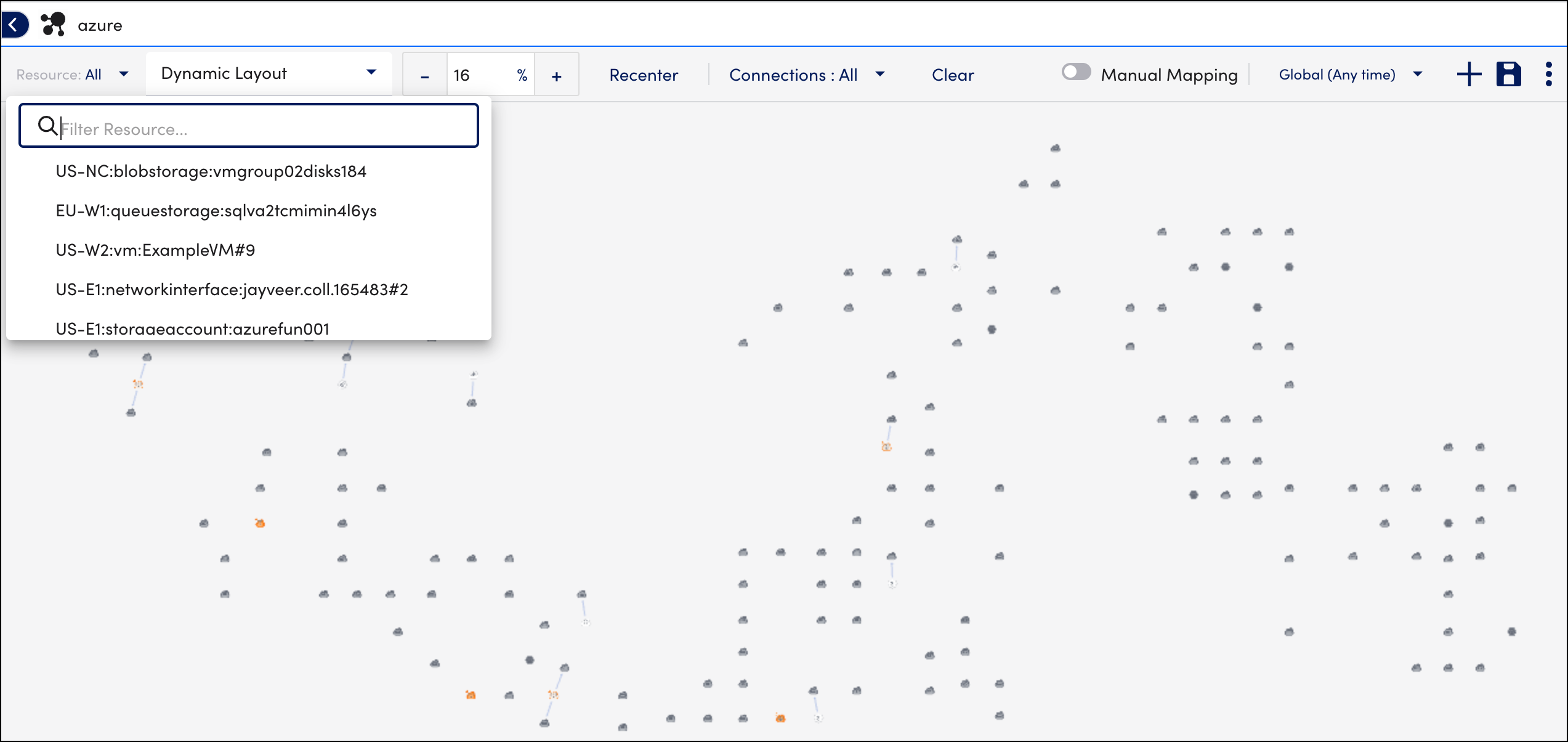1568x742 pixels.
Task: Click the Recenter button
Action: pos(644,75)
